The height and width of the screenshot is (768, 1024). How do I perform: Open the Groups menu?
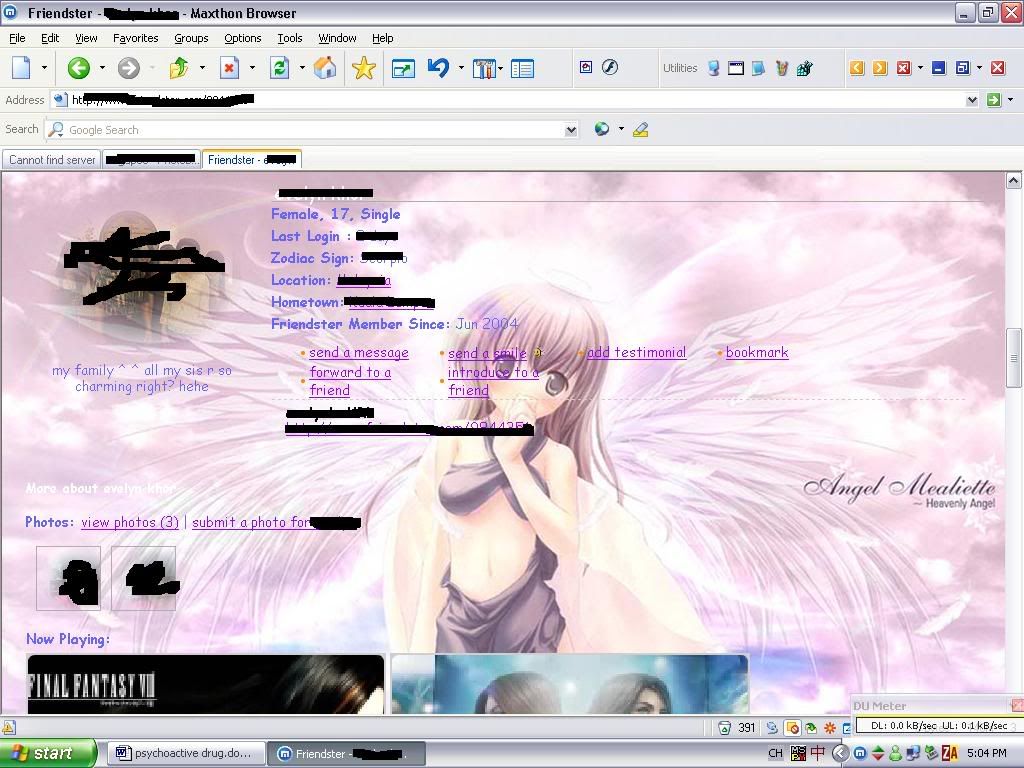click(x=191, y=38)
